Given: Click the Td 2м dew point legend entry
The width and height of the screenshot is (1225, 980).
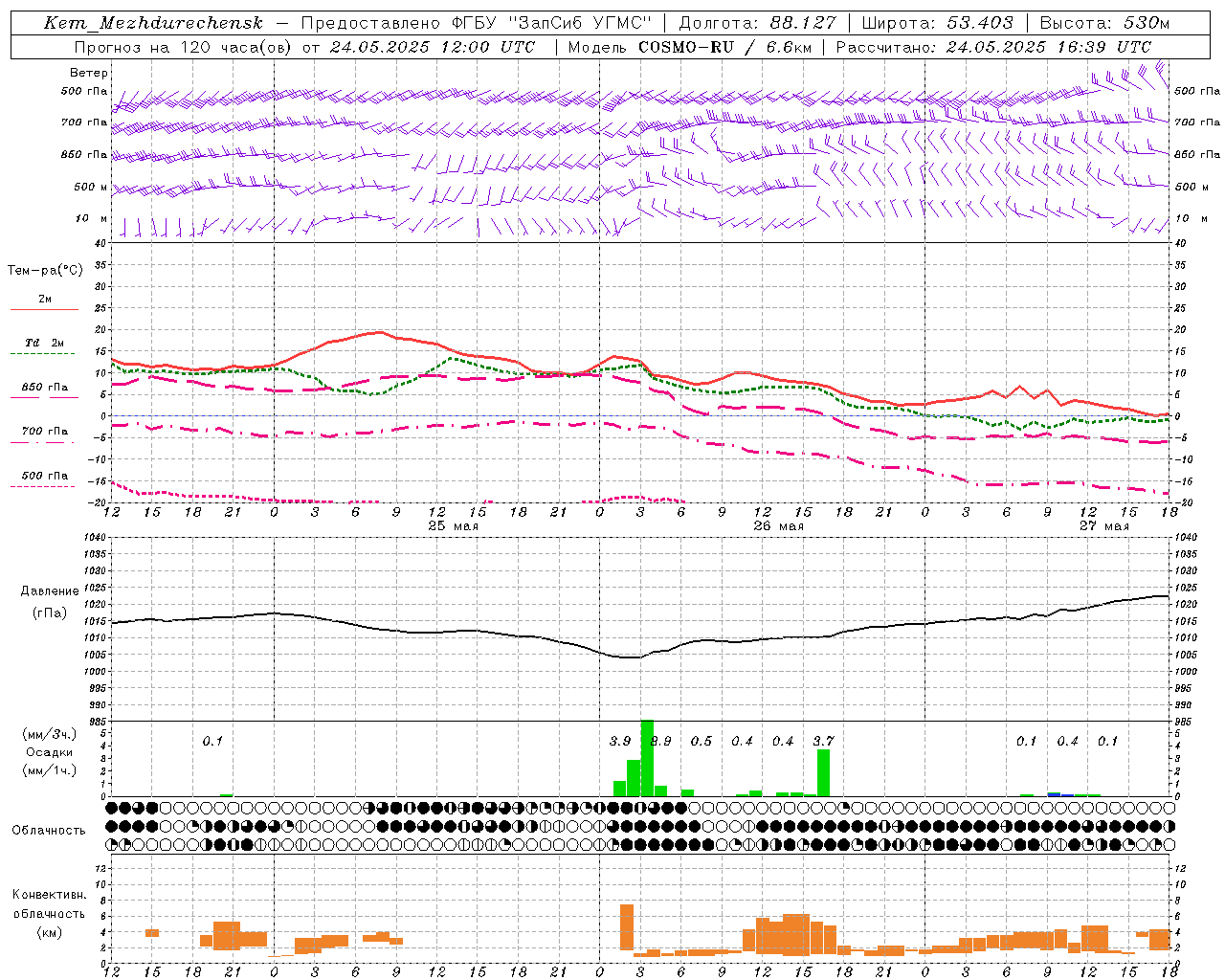Looking at the screenshot, I should 45,343.
